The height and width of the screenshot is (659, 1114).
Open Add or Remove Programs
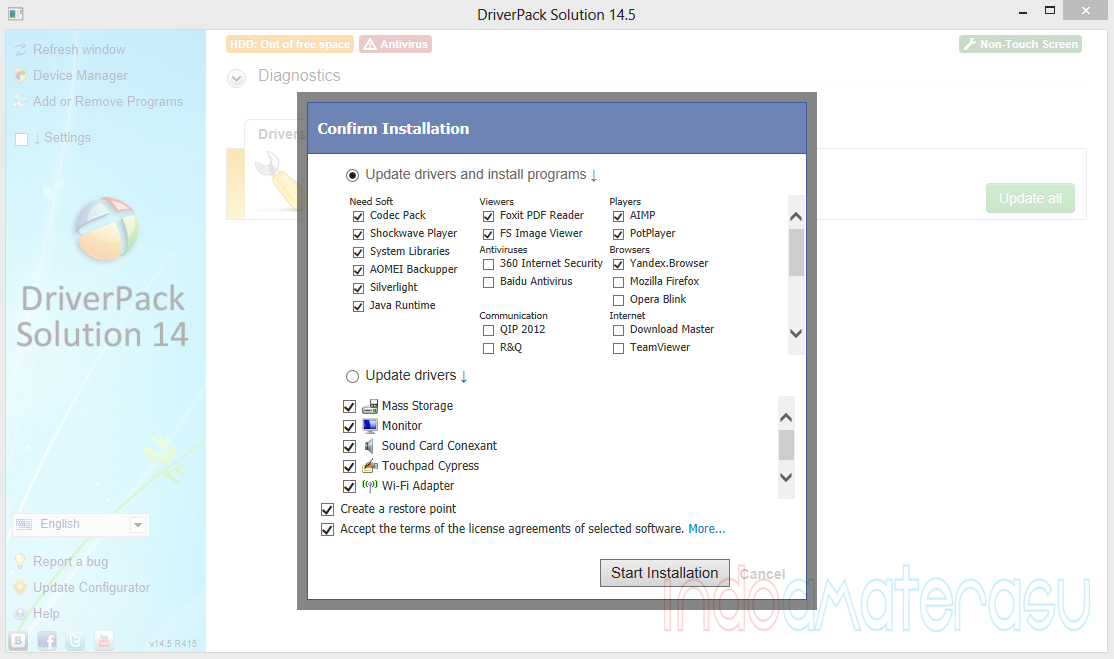click(107, 102)
